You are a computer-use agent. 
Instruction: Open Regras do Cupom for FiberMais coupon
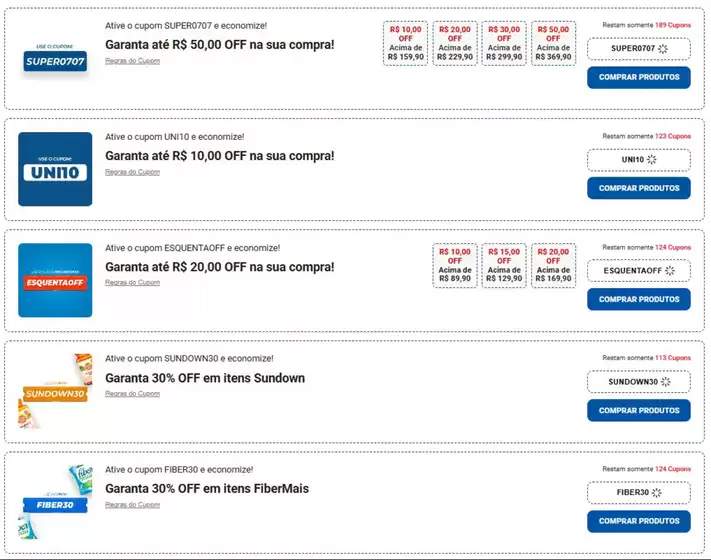132,505
